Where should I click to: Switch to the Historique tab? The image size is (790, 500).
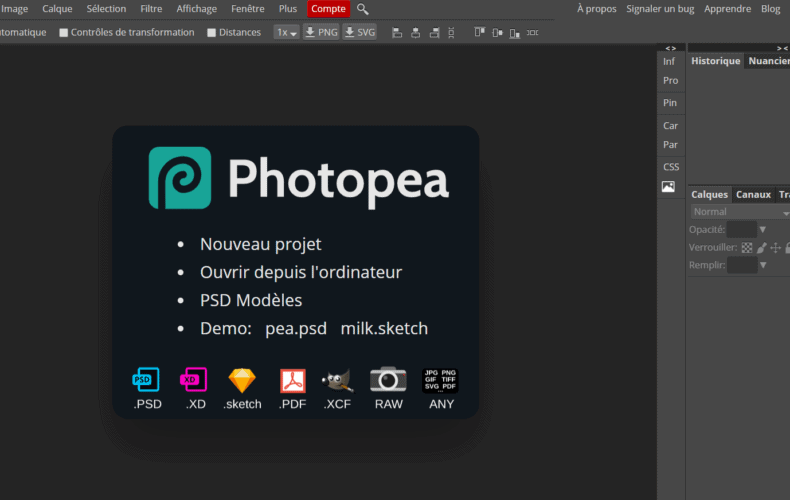(x=715, y=61)
